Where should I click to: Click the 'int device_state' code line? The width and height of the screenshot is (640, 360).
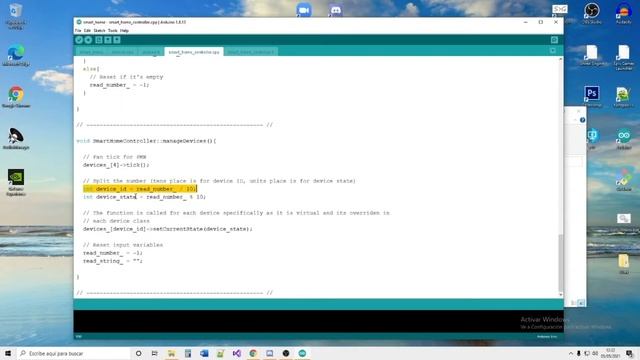pos(144,197)
